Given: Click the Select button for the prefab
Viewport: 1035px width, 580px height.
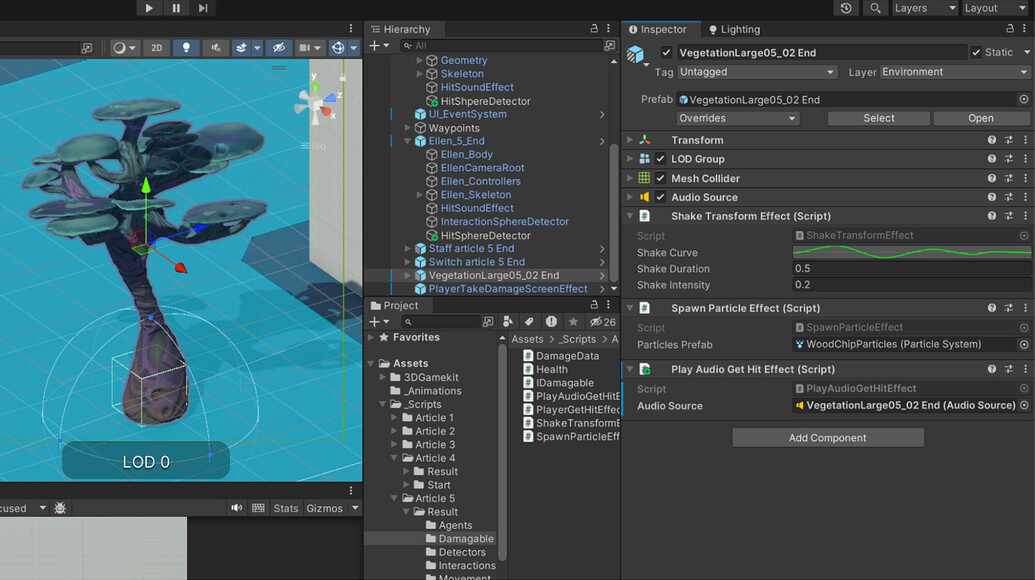Looking at the screenshot, I should (x=877, y=118).
